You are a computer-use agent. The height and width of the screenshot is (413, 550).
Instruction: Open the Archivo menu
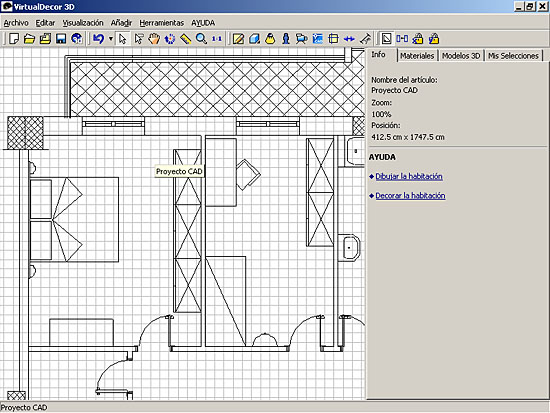[x=16, y=23]
